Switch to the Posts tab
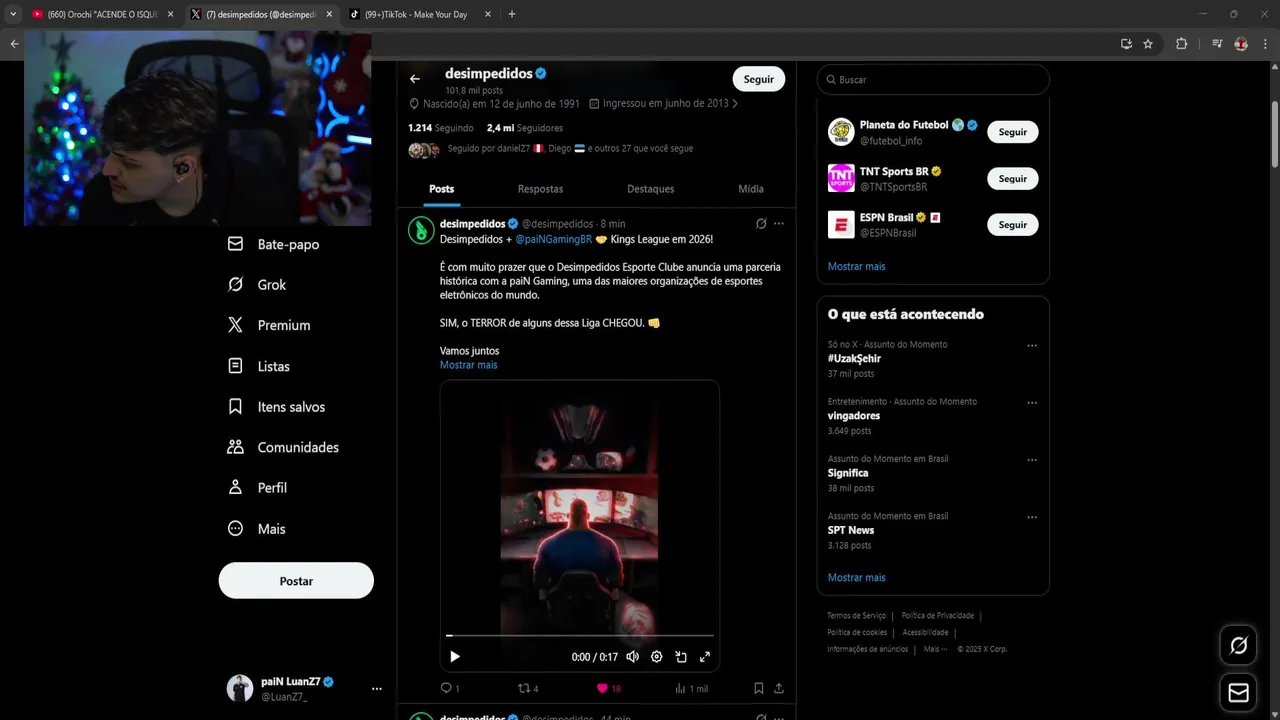The image size is (1280, 720). coord(441,189)
